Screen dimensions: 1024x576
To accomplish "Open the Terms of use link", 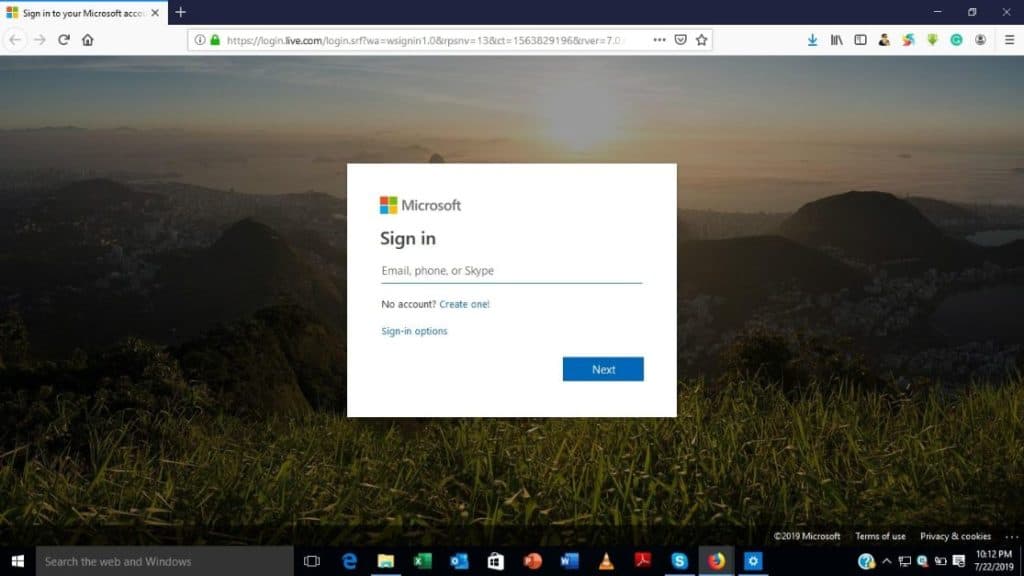I will pos(880,536).
